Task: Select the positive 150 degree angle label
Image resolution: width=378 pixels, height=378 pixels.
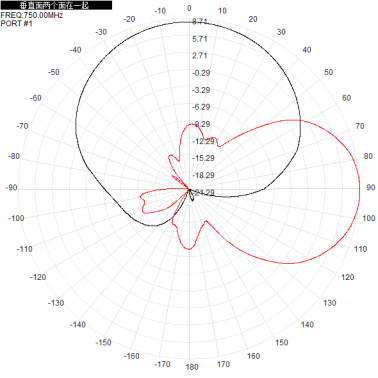Action: [x=282, y=343]
